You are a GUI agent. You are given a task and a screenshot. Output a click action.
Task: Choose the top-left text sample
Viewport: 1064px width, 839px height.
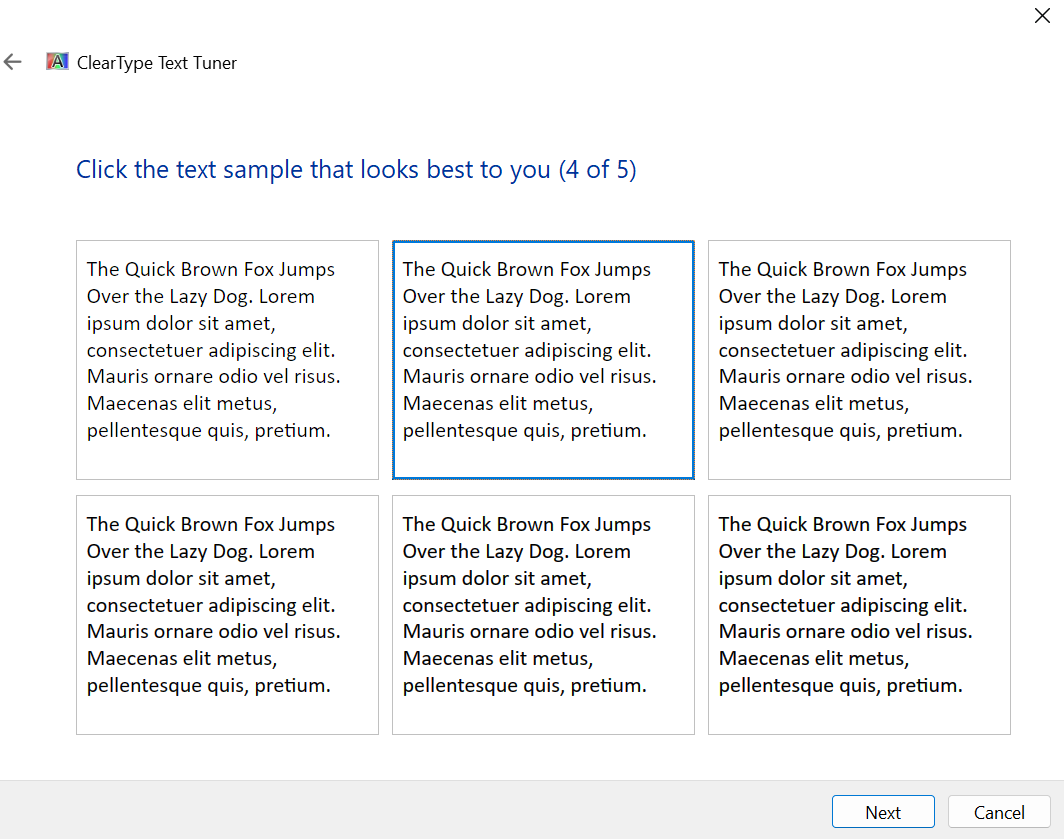coord(227,359)
